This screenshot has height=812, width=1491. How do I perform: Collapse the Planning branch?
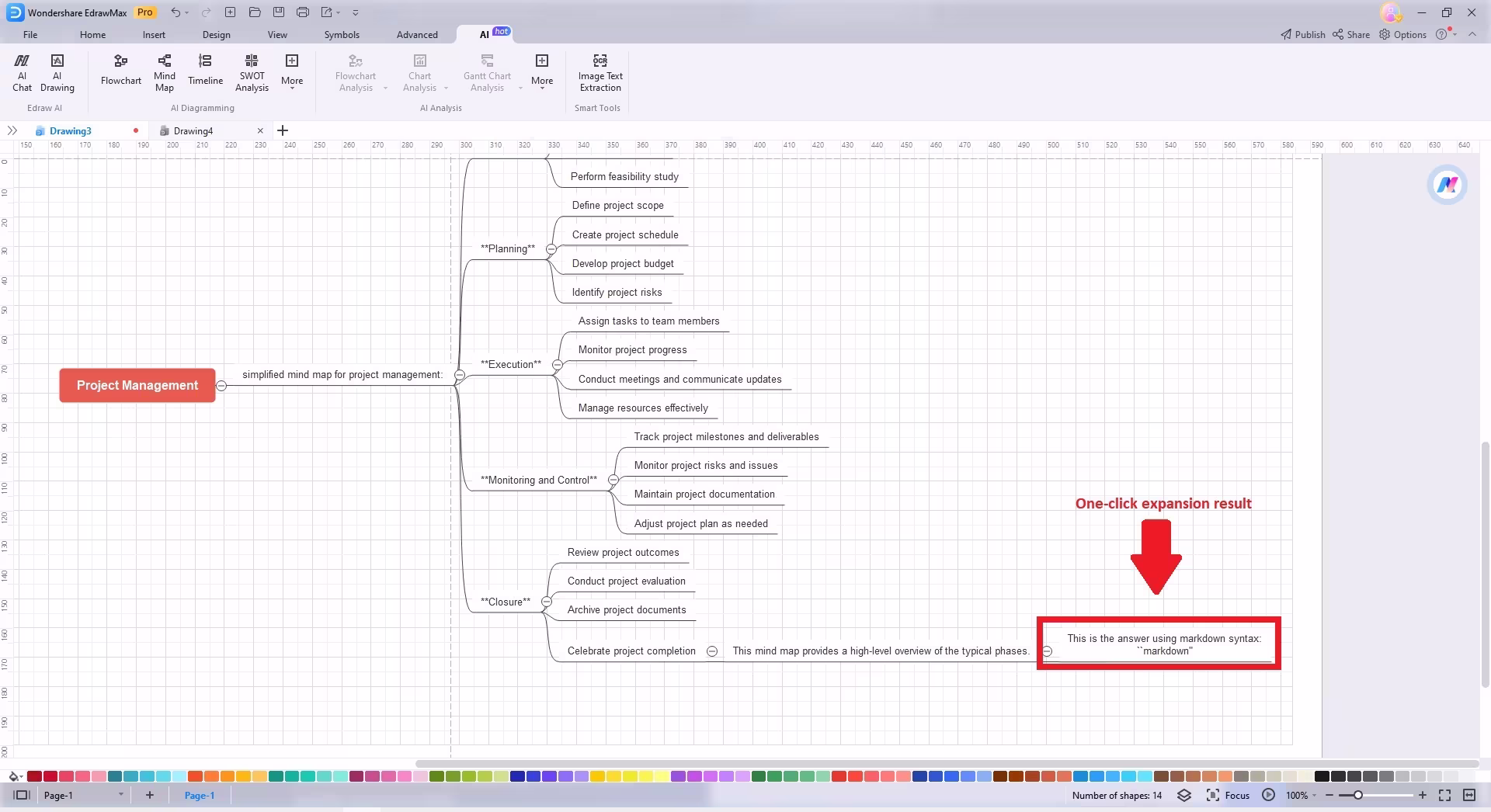click(551, 249)
